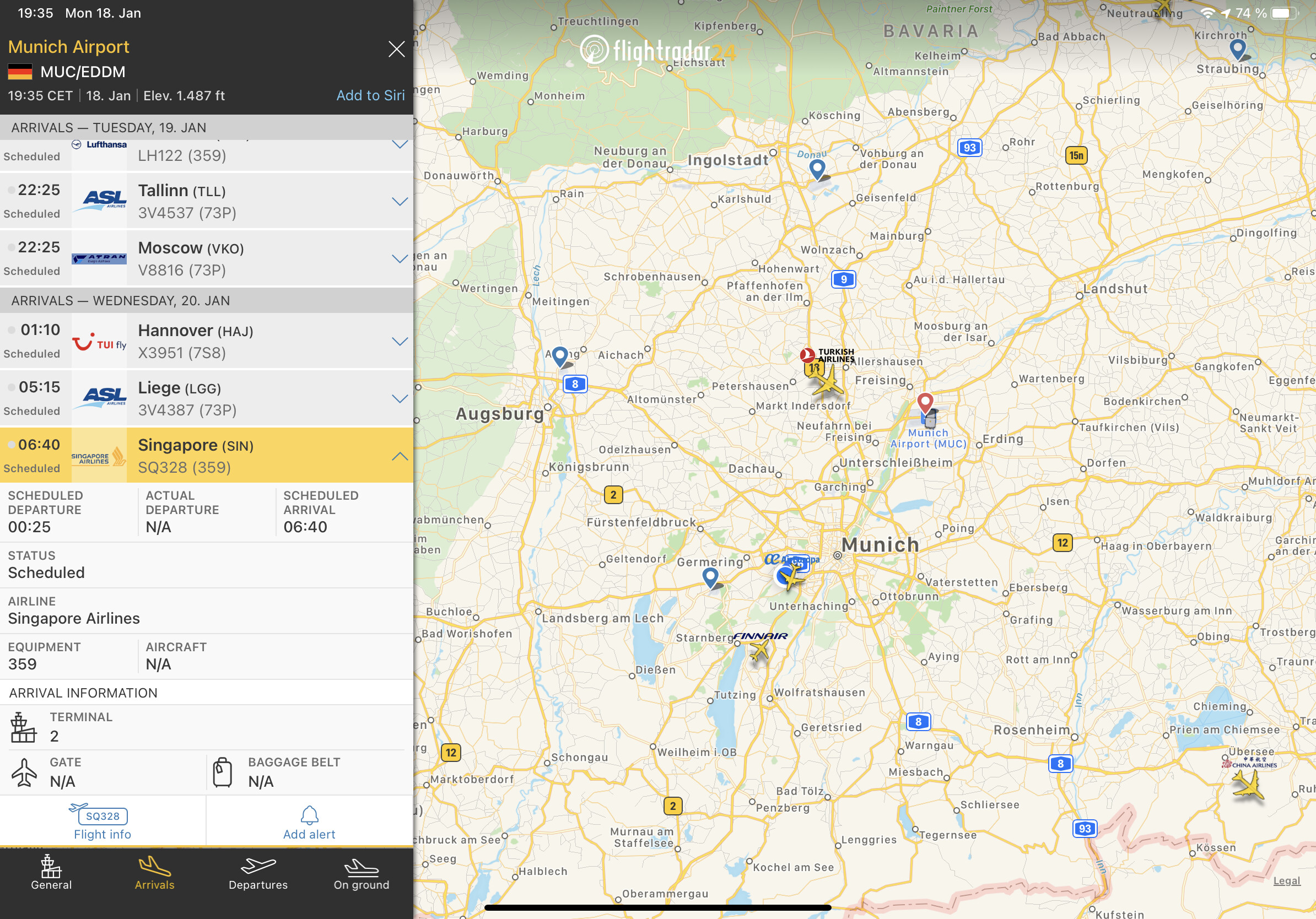Click the red Munich Airport map pin

tap(925, 402)
